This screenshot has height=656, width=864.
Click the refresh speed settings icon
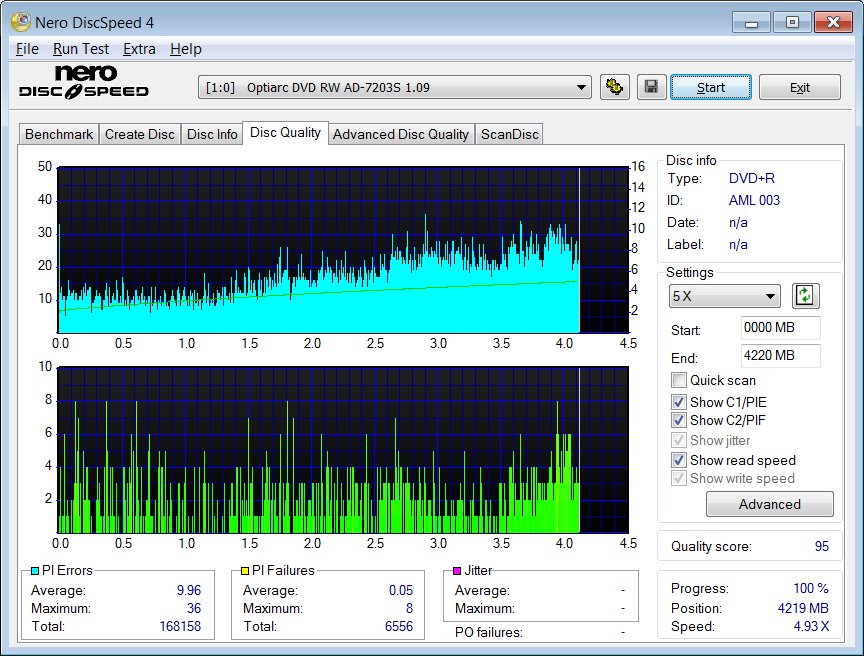805,296
